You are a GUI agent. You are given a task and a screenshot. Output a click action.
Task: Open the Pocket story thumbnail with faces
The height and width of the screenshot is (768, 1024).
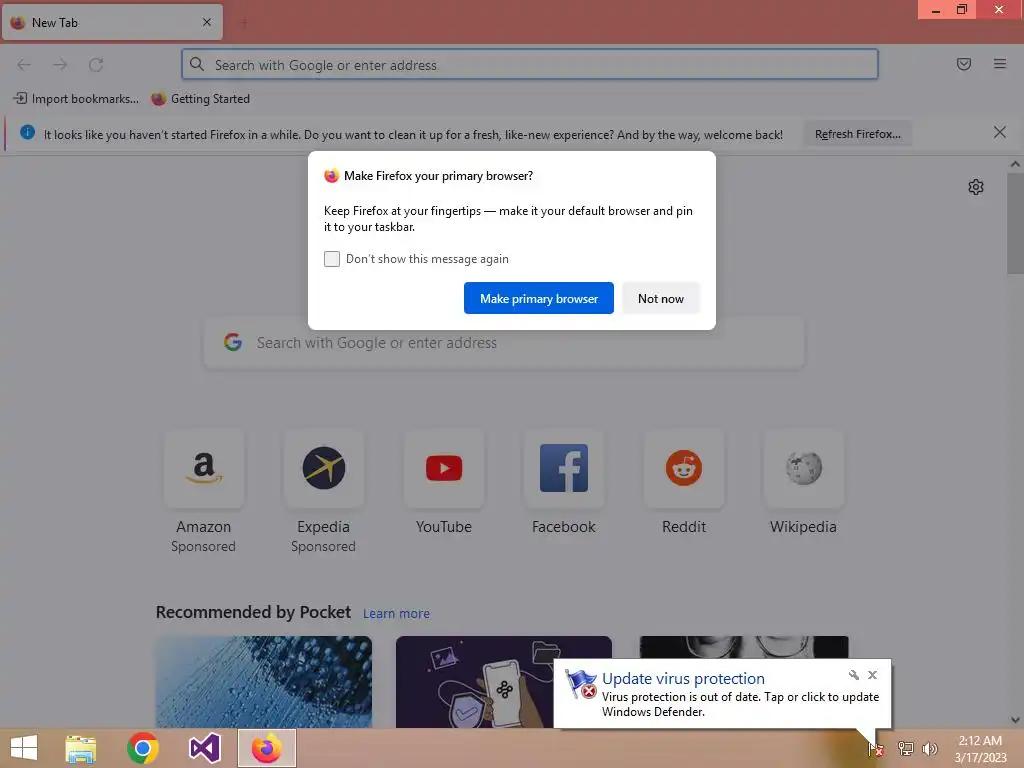coord(744,648)
